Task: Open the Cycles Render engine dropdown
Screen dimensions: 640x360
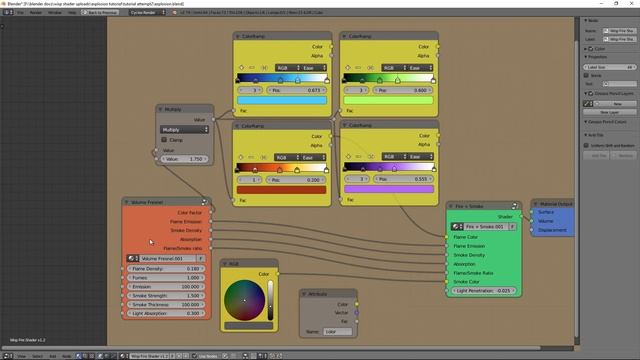Action: click(x=147, y=13)
